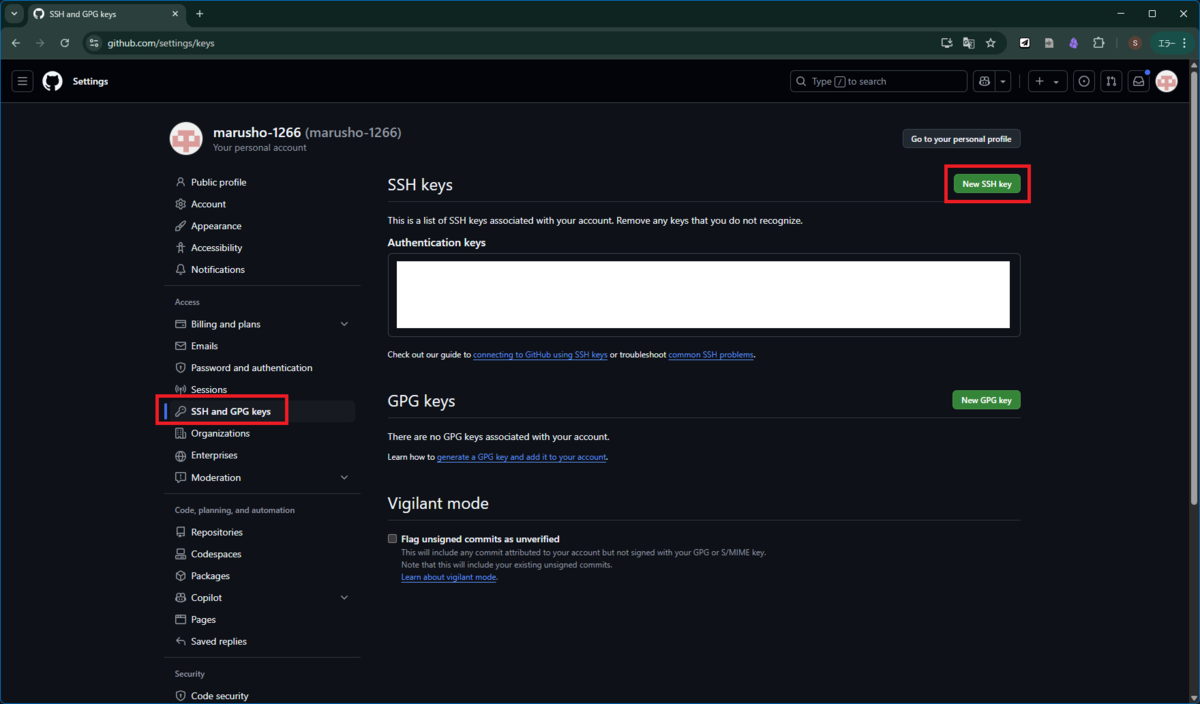Open the create new plus menu
Viewport: 1200px width, 704px height.
(x=1047, y=81)
